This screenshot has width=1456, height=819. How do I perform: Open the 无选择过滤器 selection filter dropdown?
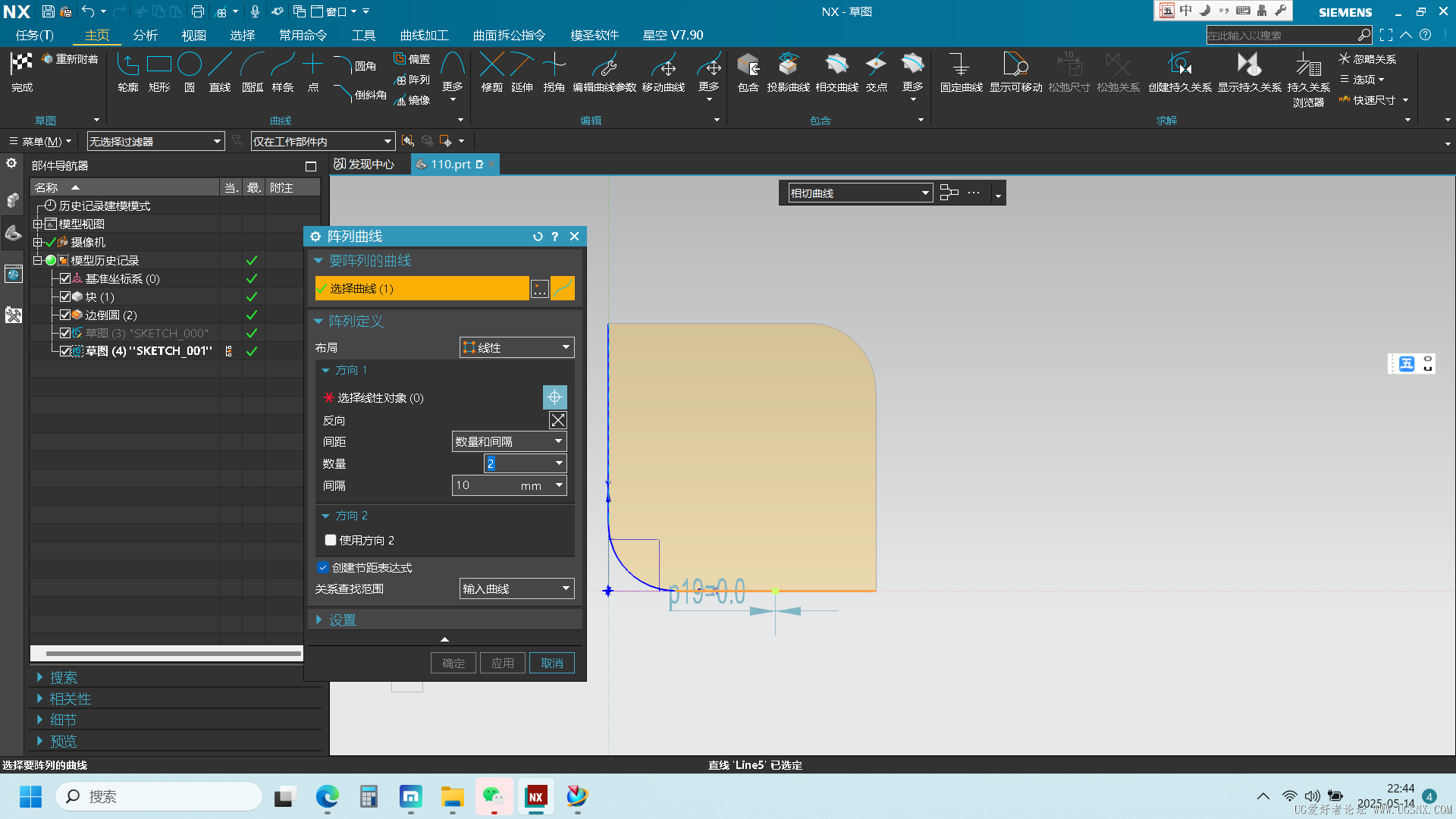click(x=156, y=141)
